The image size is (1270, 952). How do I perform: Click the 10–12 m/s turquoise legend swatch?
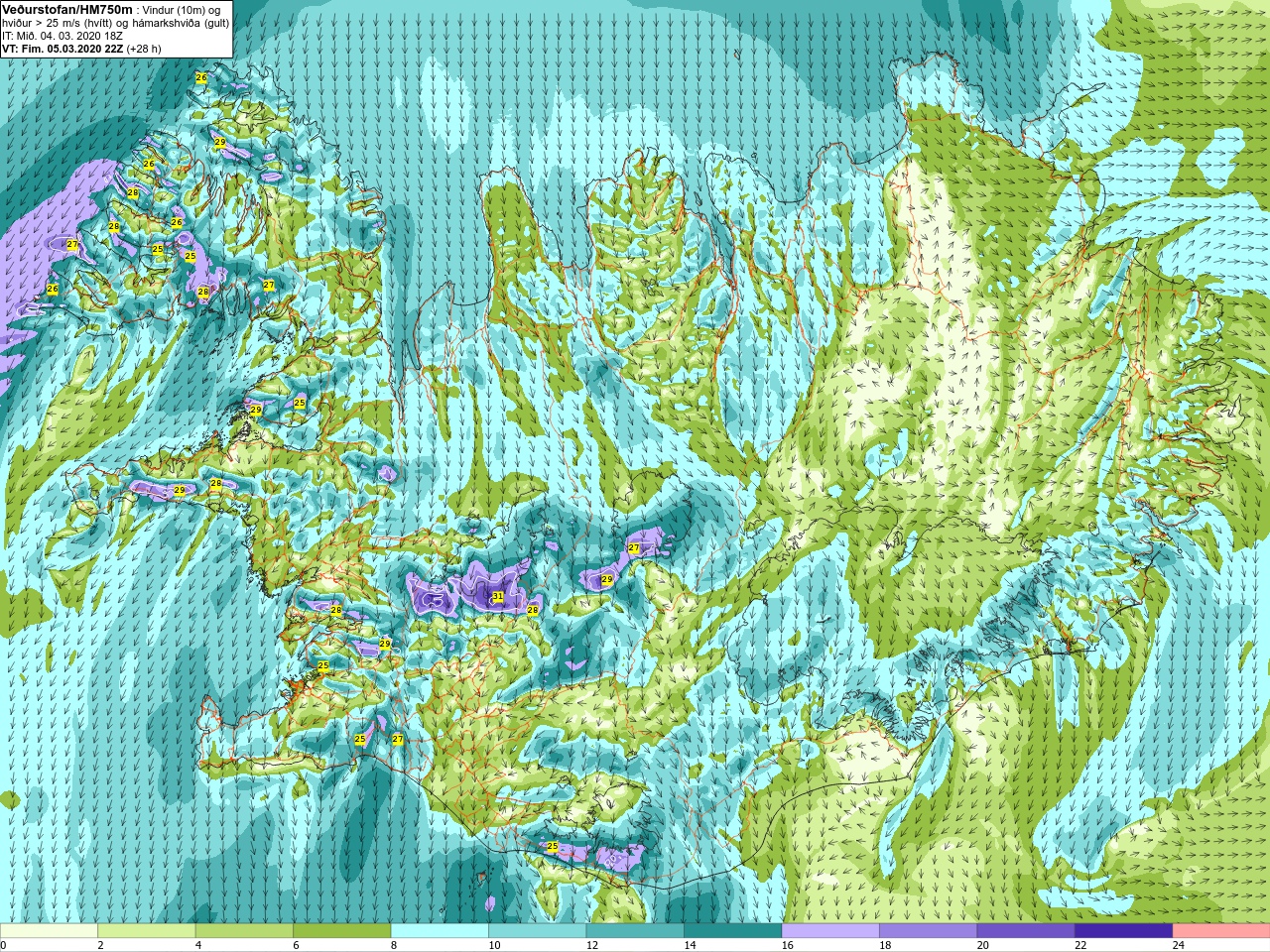[x=538, y=931]
